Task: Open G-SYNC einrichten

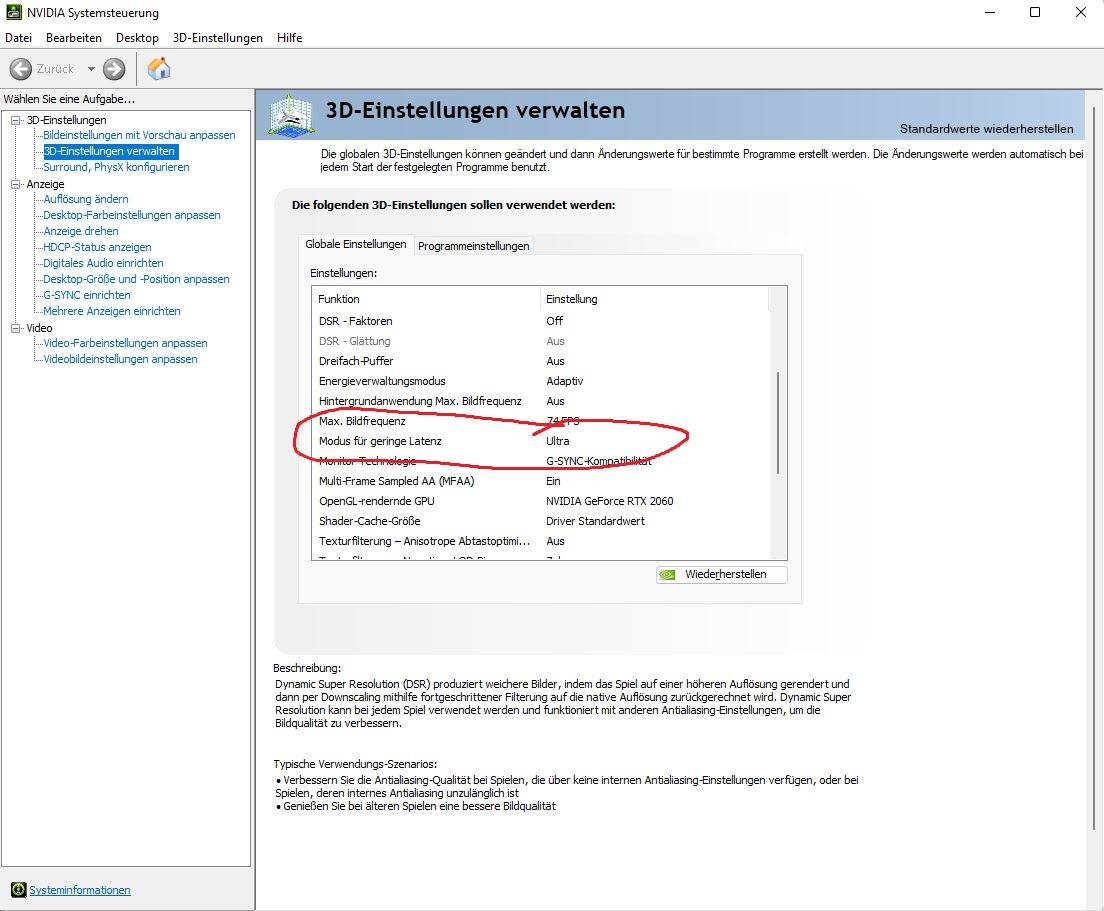Action: tap(87, 296)
